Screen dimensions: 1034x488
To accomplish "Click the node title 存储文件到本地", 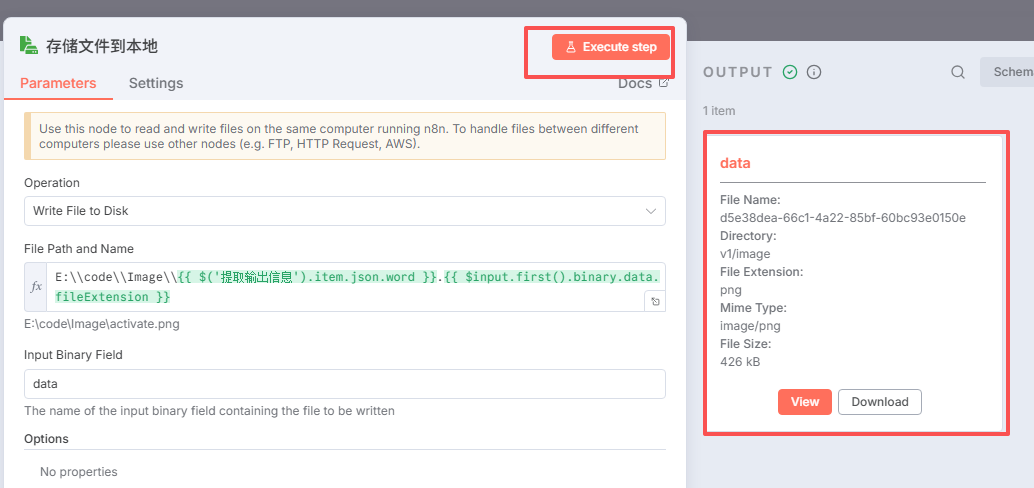I will click(102, 46).
